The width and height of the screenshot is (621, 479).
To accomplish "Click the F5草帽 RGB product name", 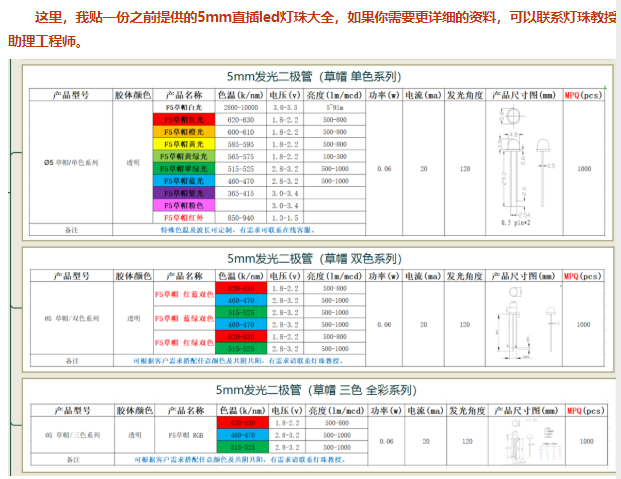I will pyautogui.click(x=186, y=435).
